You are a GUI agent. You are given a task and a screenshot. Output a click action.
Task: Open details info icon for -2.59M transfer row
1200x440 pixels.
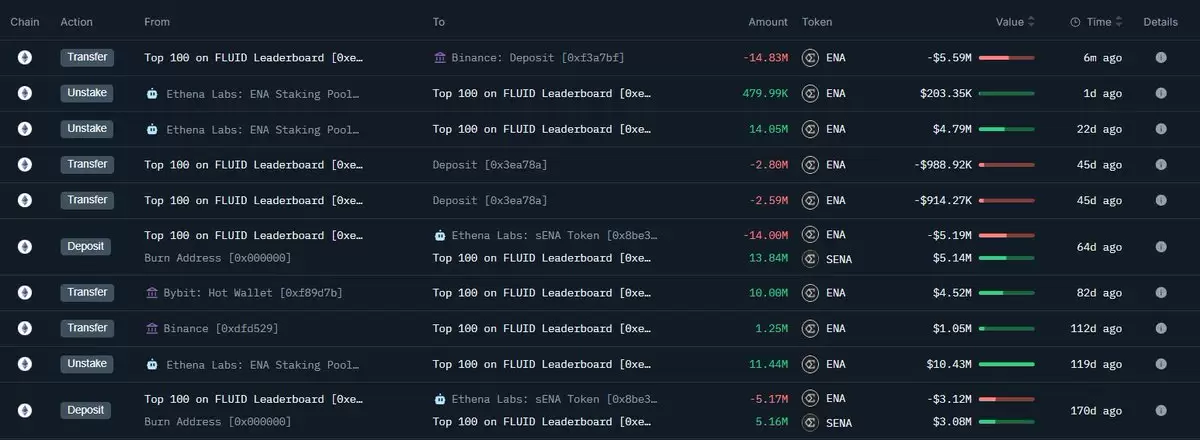[x=1161, y=201]
